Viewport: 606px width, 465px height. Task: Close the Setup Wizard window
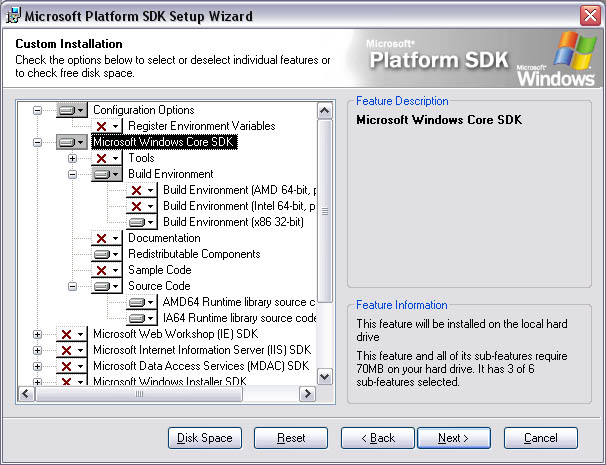click(x=590, y=16)
